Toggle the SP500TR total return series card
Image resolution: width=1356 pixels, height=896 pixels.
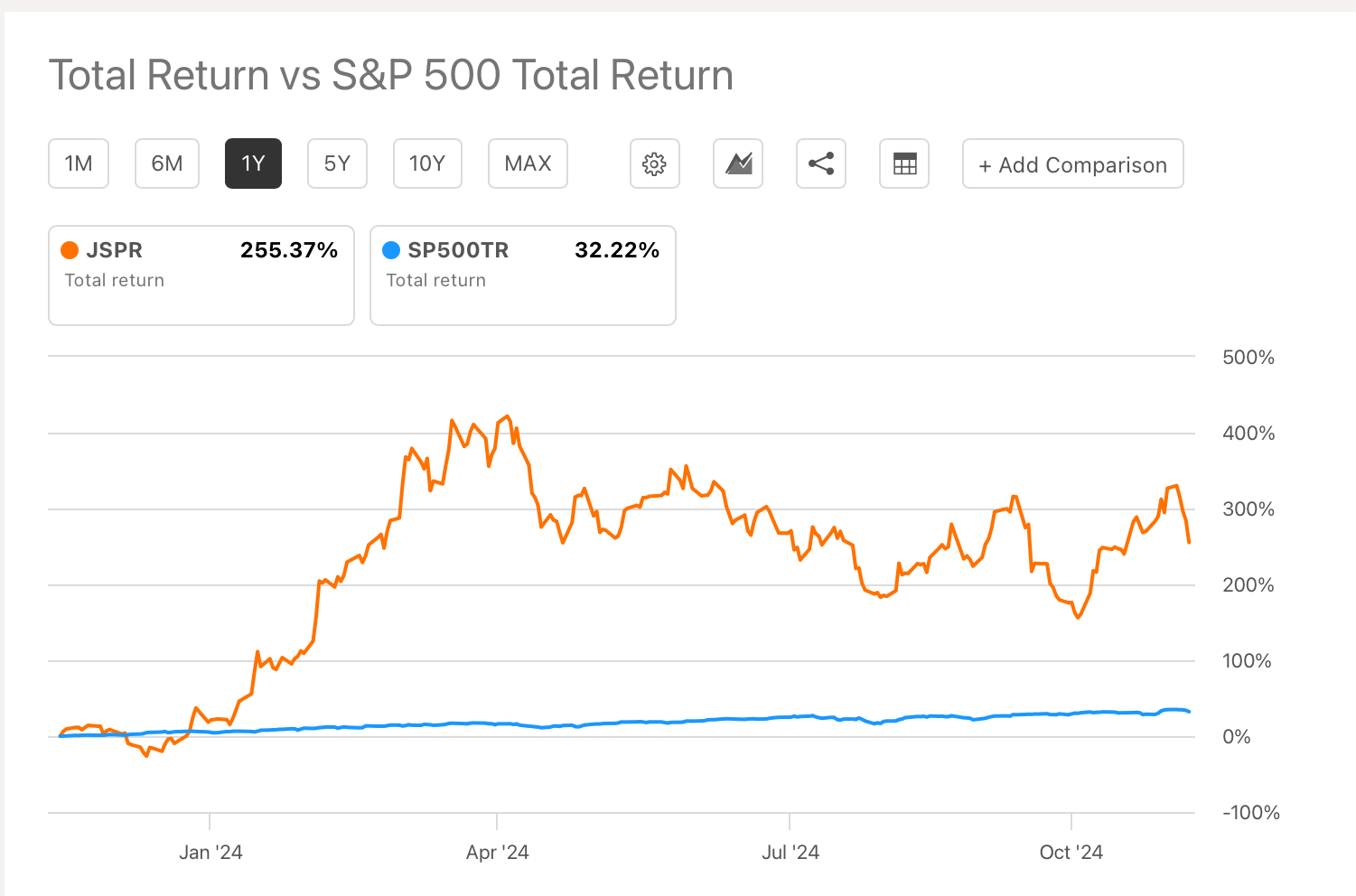click(522, 275)
